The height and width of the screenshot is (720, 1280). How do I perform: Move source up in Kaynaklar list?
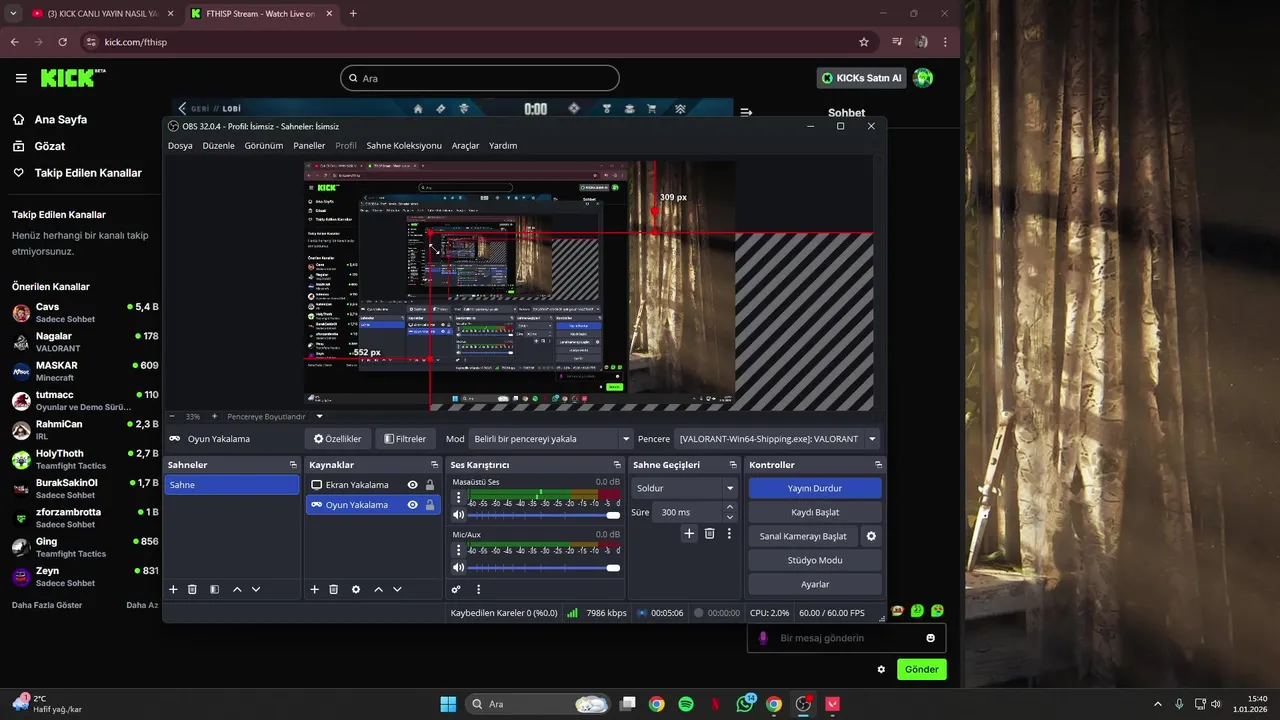click(378, 590)
